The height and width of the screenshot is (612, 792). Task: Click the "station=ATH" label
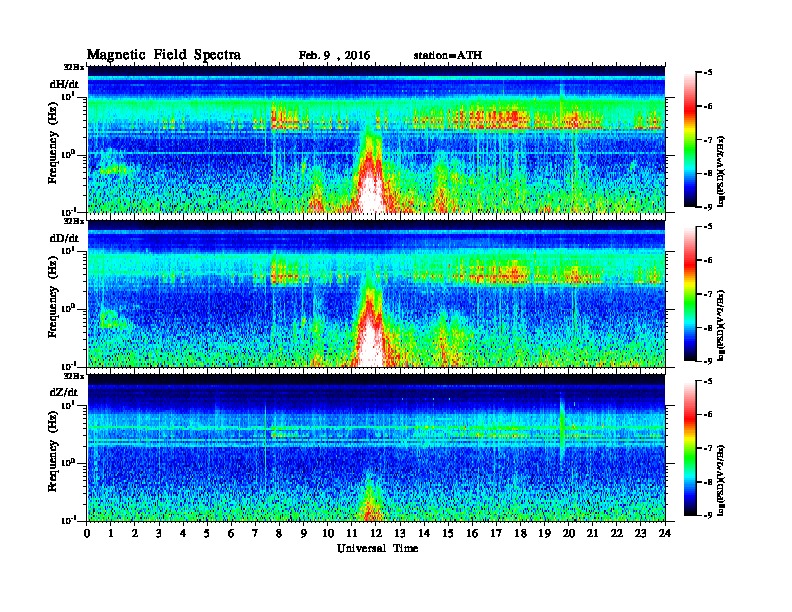[x=448, y=56]
